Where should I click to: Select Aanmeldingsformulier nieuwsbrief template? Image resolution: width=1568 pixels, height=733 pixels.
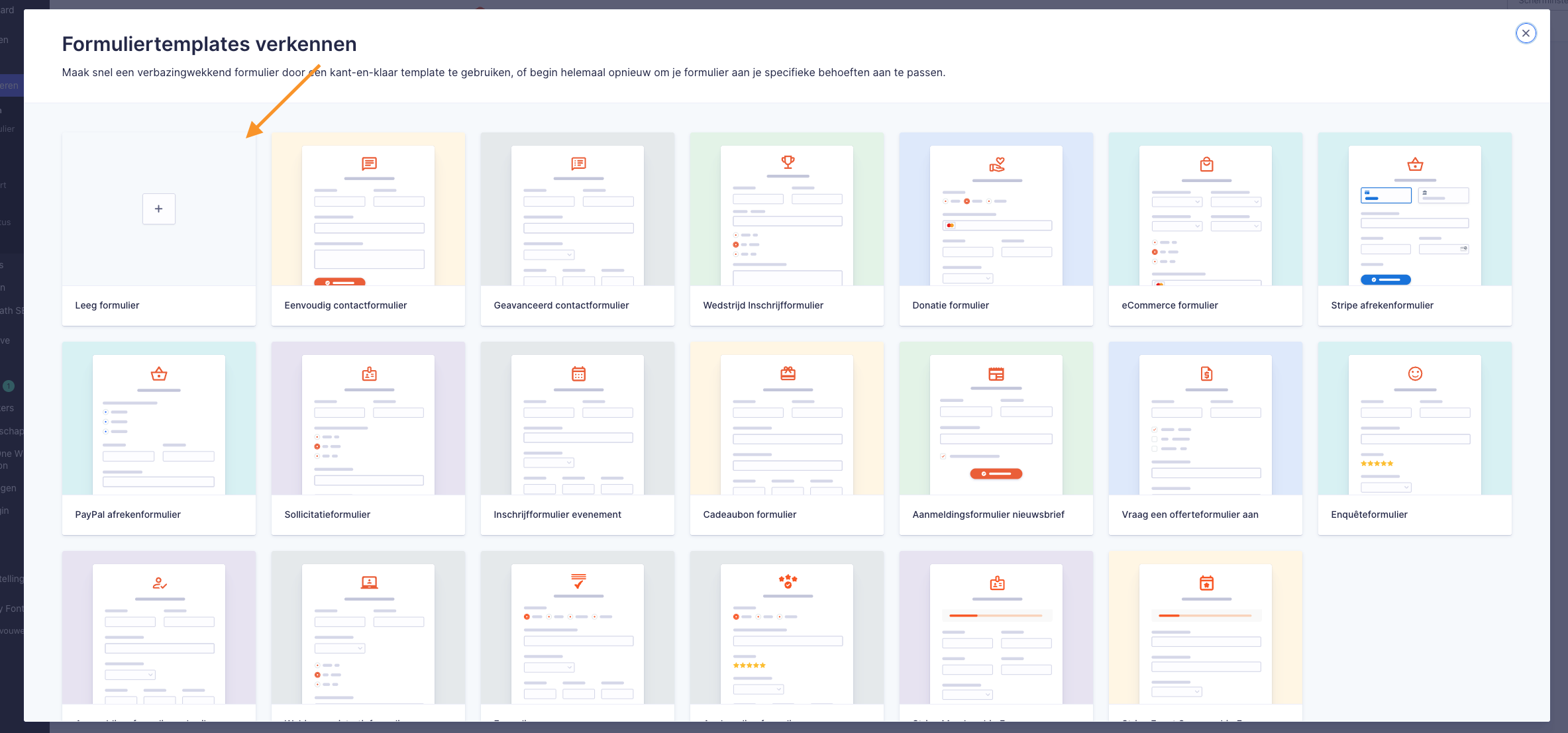click(996, 438)
